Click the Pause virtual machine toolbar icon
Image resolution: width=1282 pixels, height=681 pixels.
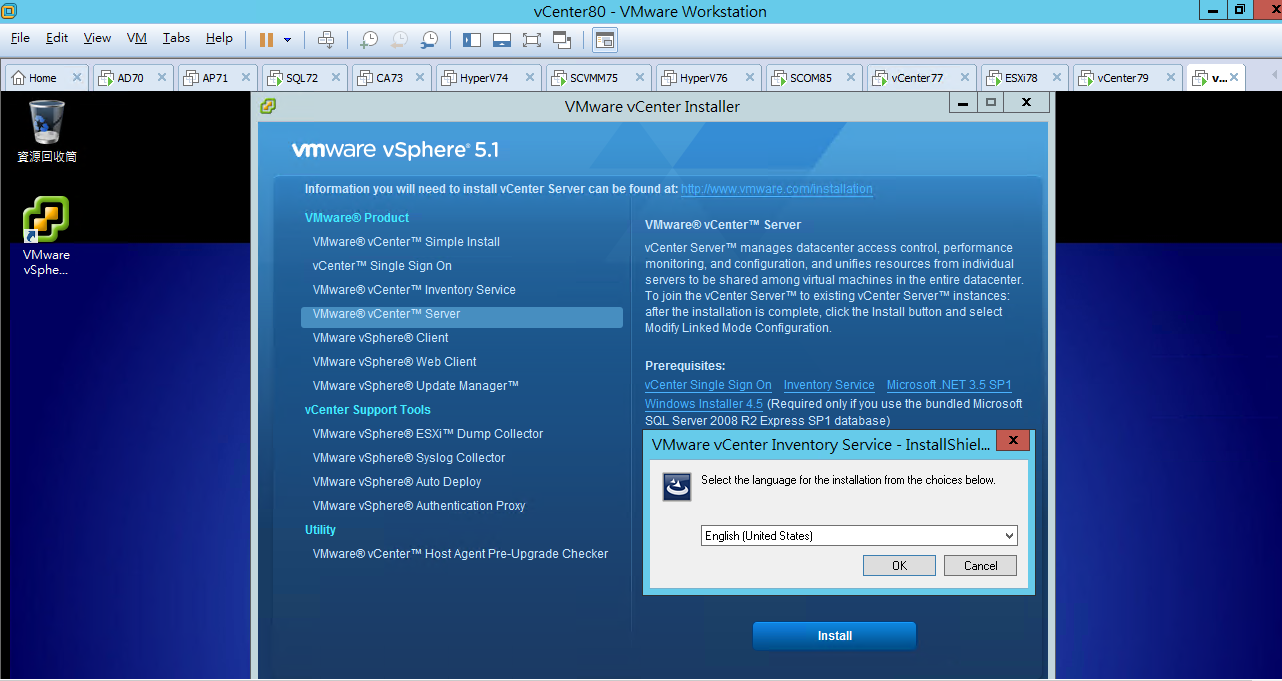pyautogui.click(x=266, y=40)
